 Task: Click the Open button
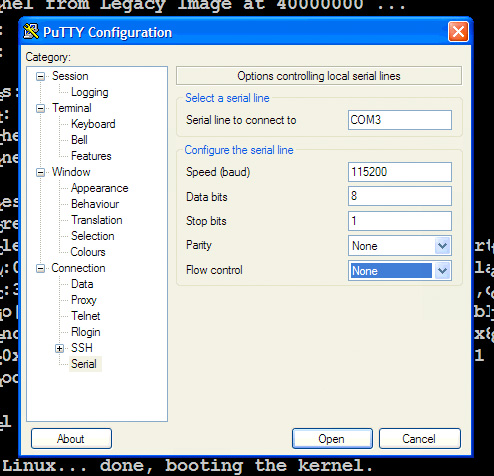pos(332,439)
